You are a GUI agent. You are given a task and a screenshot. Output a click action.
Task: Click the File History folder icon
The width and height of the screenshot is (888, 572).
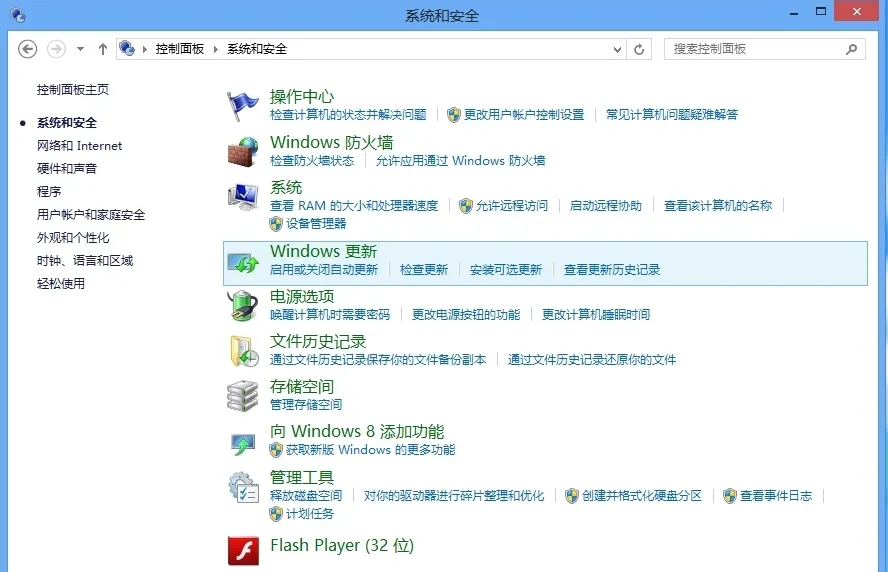coord(244,351)
